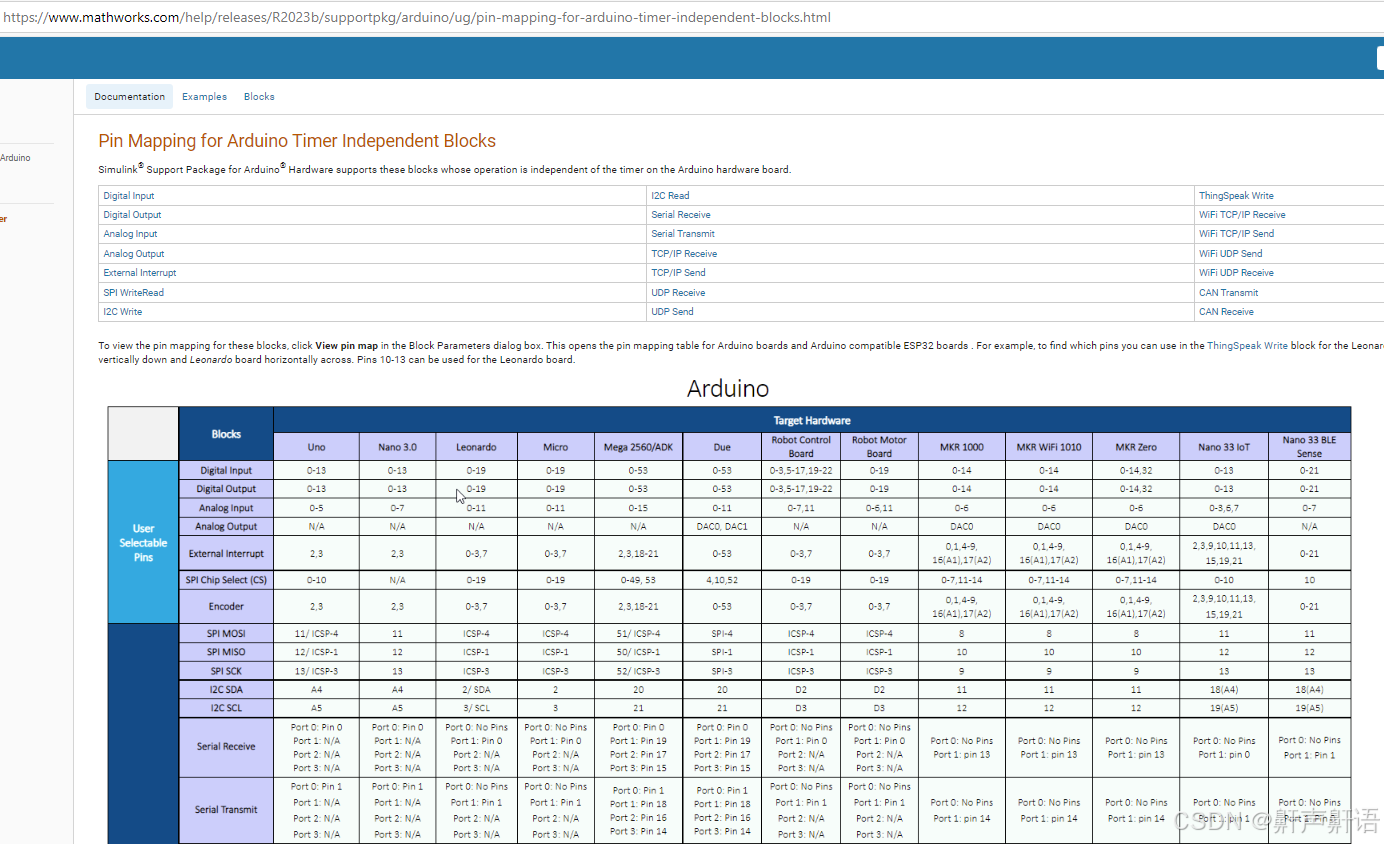This screenshot has width=1384, height=844.
Task: Click the SPI MISO row header
Action: [x=226, y=652]
